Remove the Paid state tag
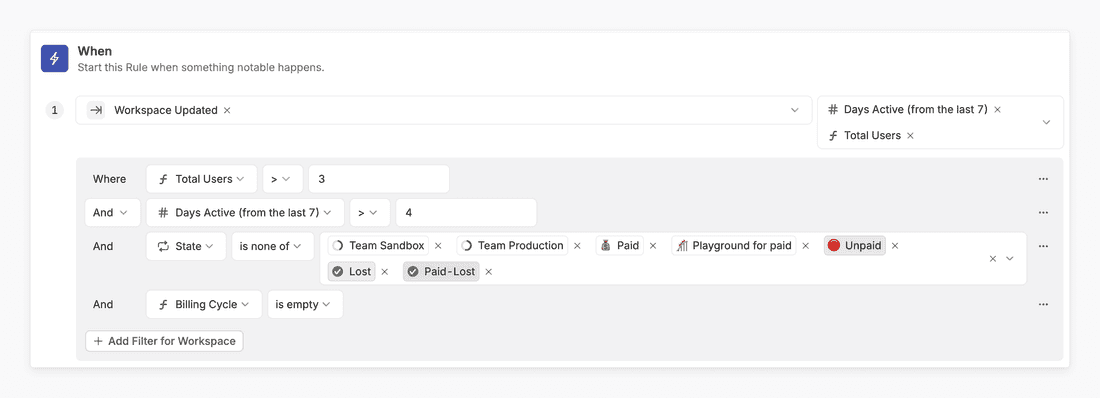The height and width of the screenshot is (398, 1100). click(x=653, y=246)
